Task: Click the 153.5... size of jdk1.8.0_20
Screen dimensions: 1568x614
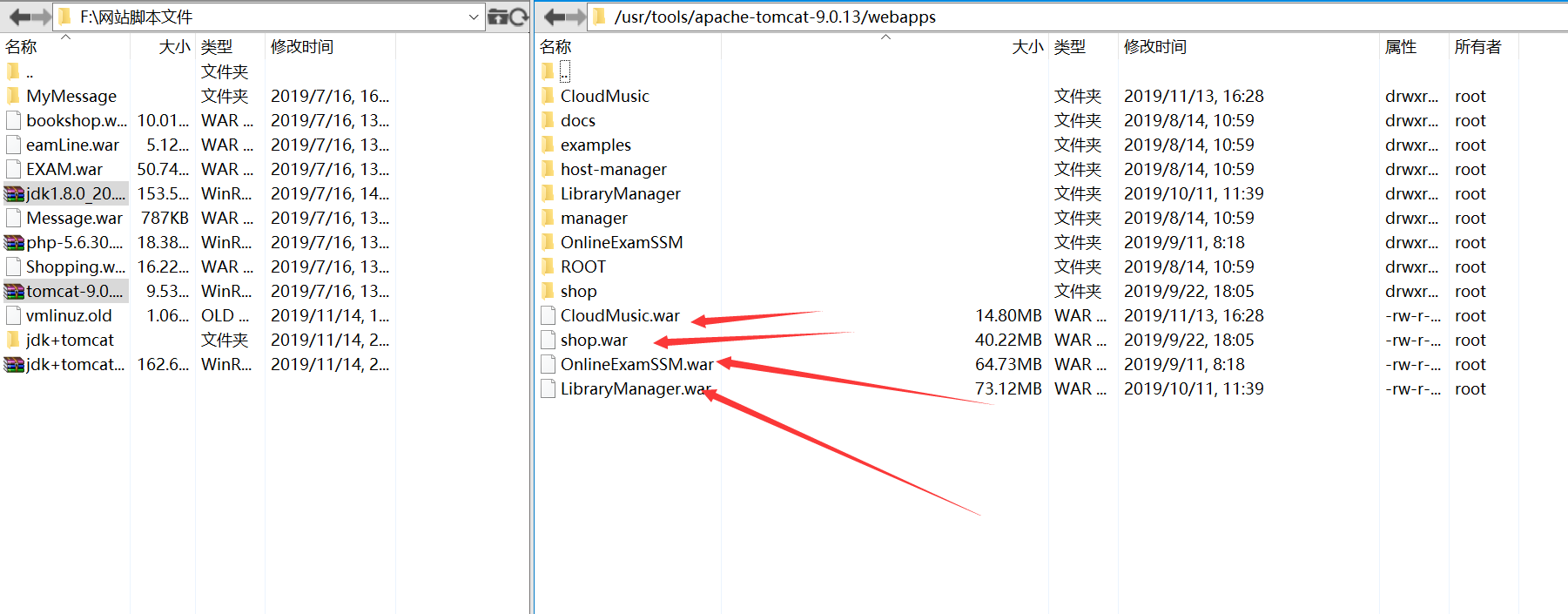Action: [x=163, y=193]
